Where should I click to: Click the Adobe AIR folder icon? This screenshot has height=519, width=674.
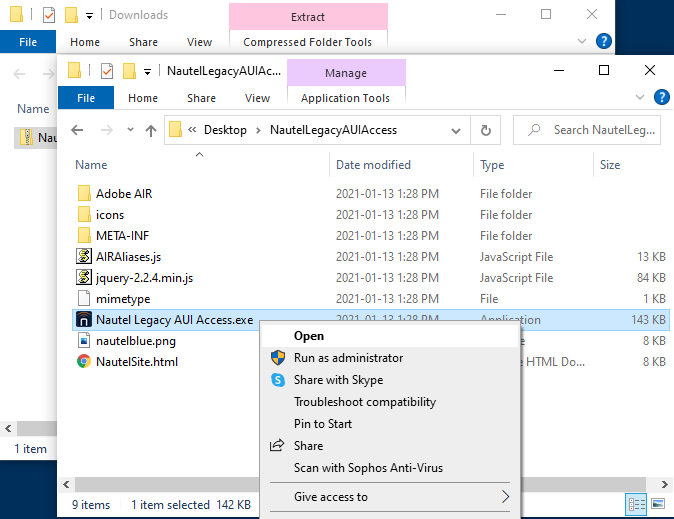click(84, 193)
